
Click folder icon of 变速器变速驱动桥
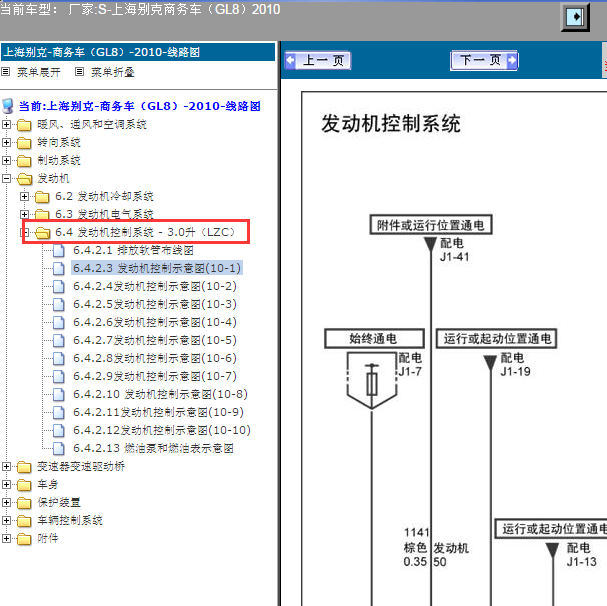point(24,467)
